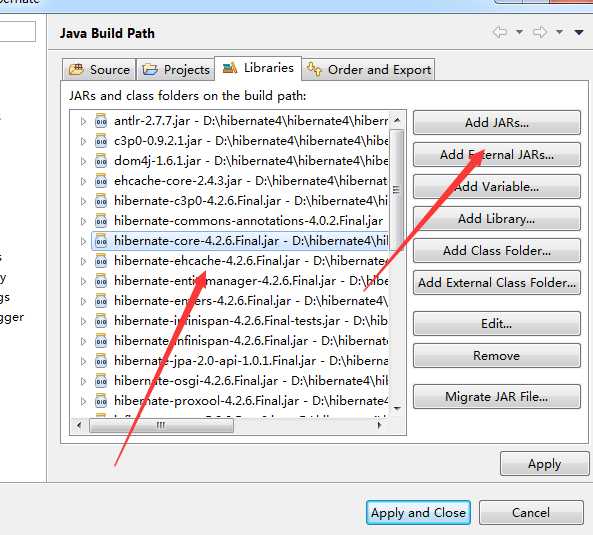Viewport: 593px width, 535px height.
Task: Cancel the properties dialog
Action: [531, 513]
